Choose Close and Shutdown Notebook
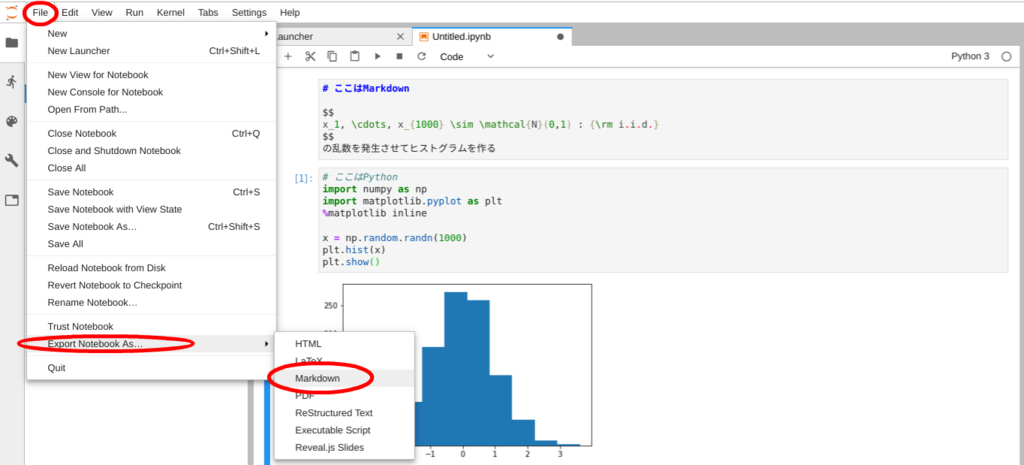 [152, 150]
